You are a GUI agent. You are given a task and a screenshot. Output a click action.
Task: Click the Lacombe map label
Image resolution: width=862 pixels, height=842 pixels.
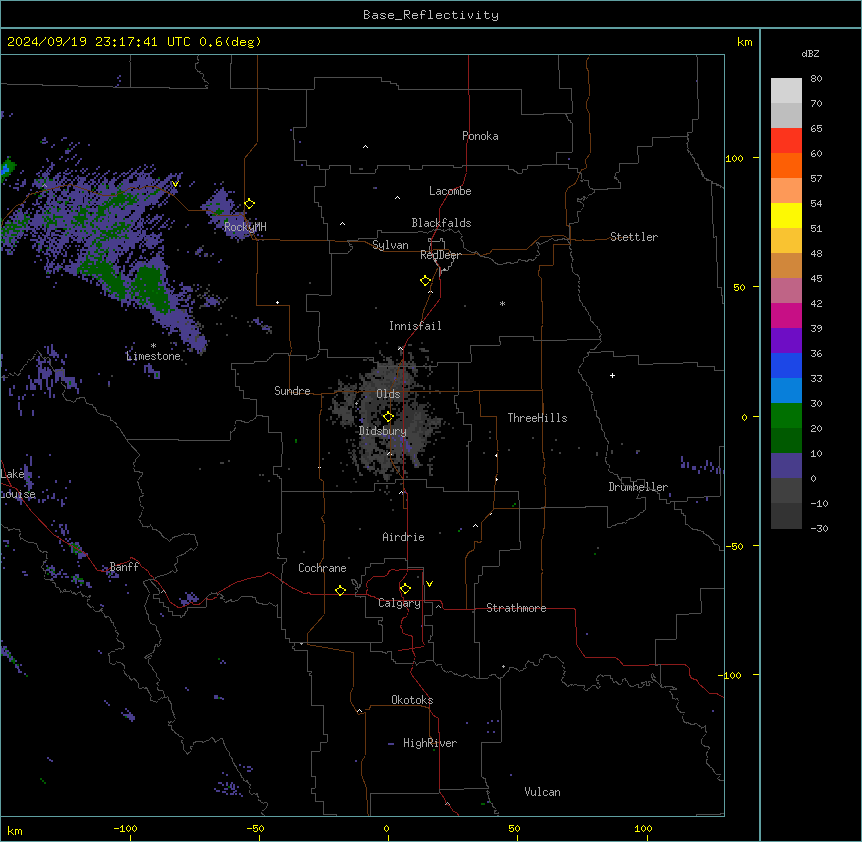(450, 191)
